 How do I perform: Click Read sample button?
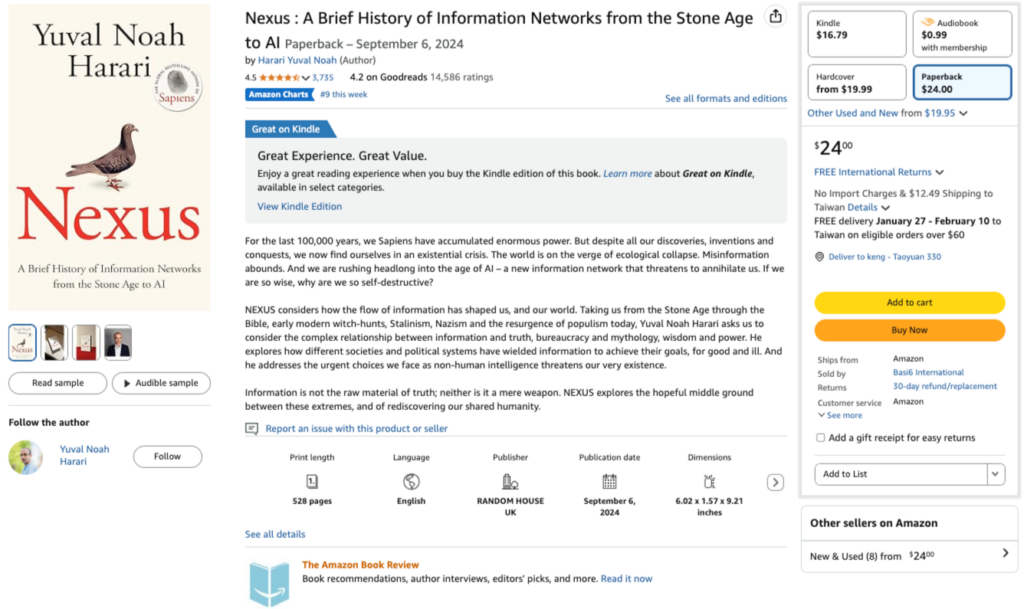tap(57, 383)
